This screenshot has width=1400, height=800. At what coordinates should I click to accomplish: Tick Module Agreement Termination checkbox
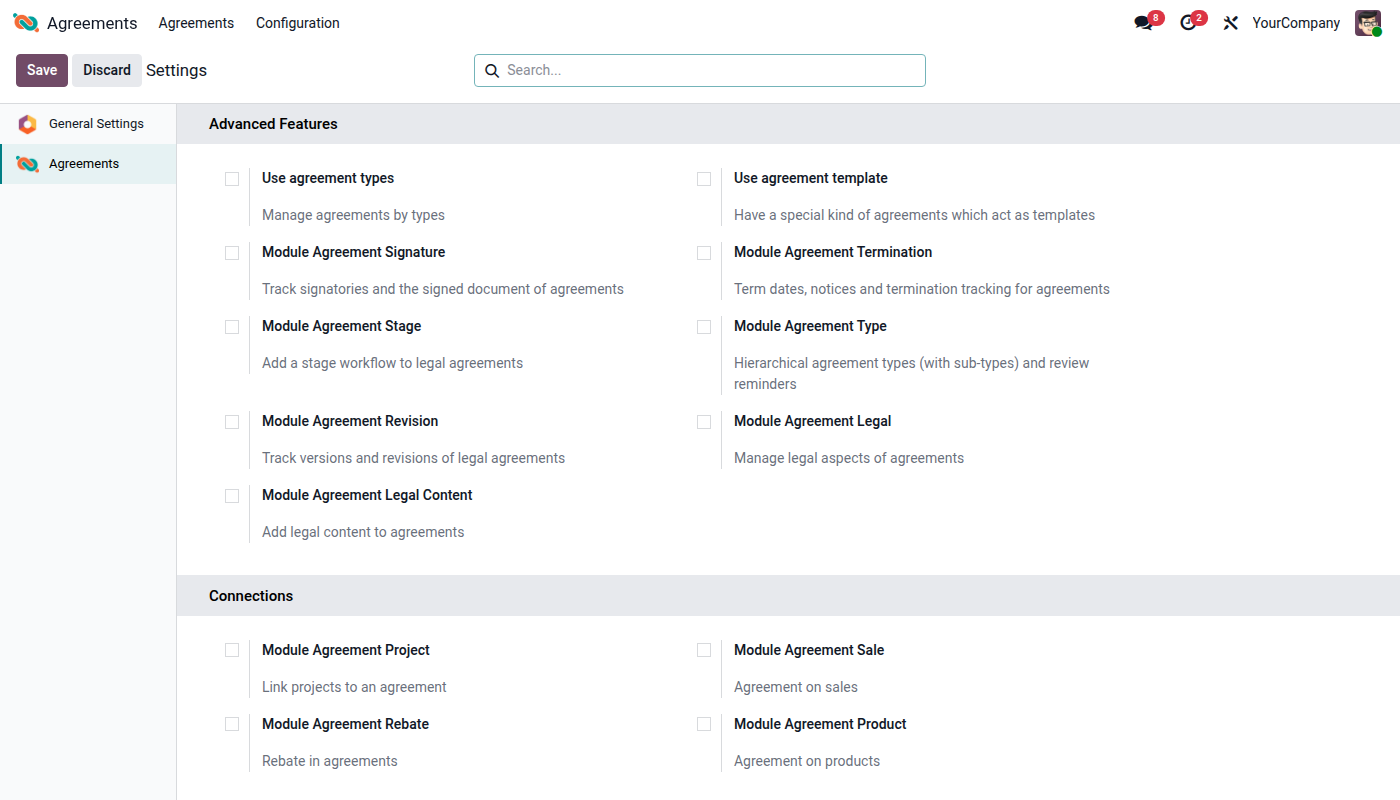[704, 253]
